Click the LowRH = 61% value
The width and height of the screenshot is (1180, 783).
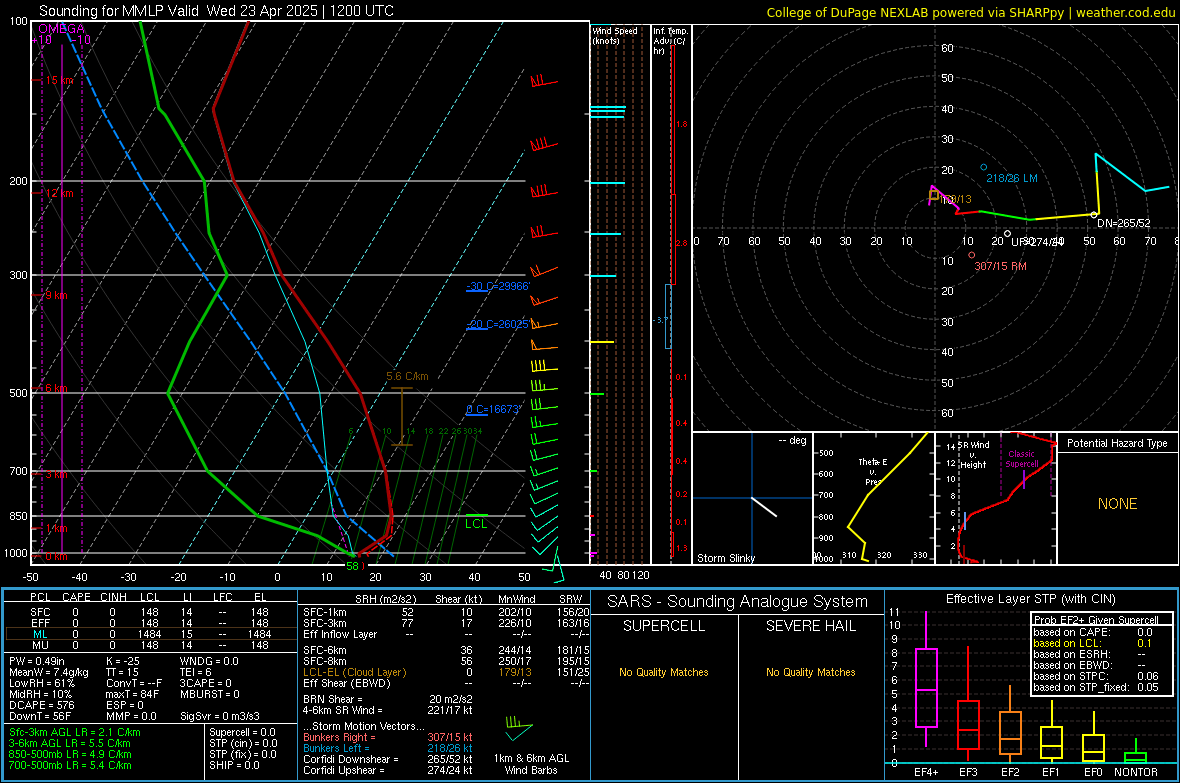pos(42,683)
